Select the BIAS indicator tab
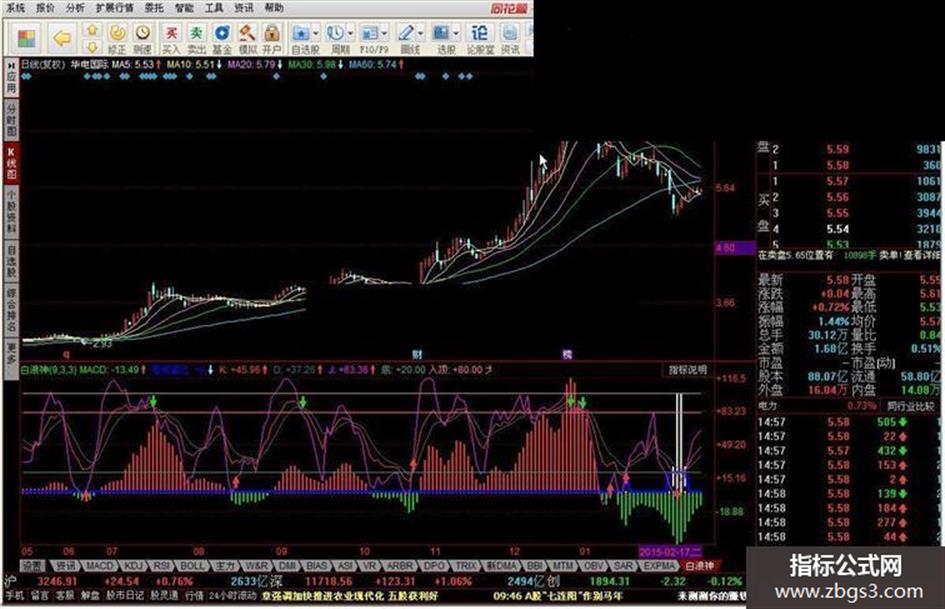 (x=317, y=566)
